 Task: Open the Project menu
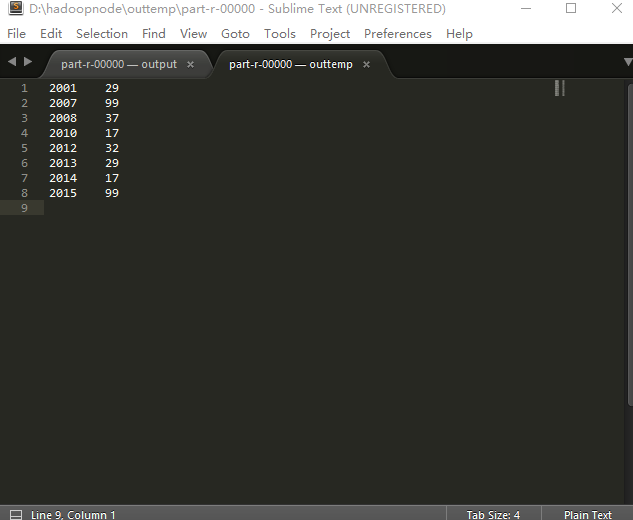[330, 34]
